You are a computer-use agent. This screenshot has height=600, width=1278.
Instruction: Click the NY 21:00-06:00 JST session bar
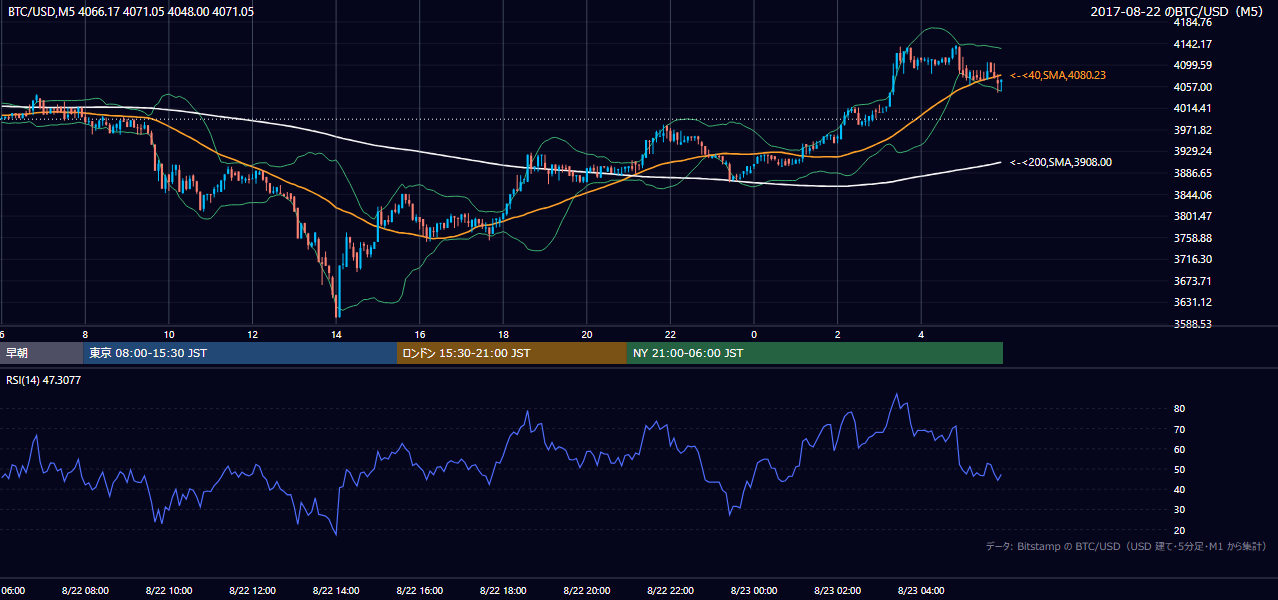tap(815, 353)
